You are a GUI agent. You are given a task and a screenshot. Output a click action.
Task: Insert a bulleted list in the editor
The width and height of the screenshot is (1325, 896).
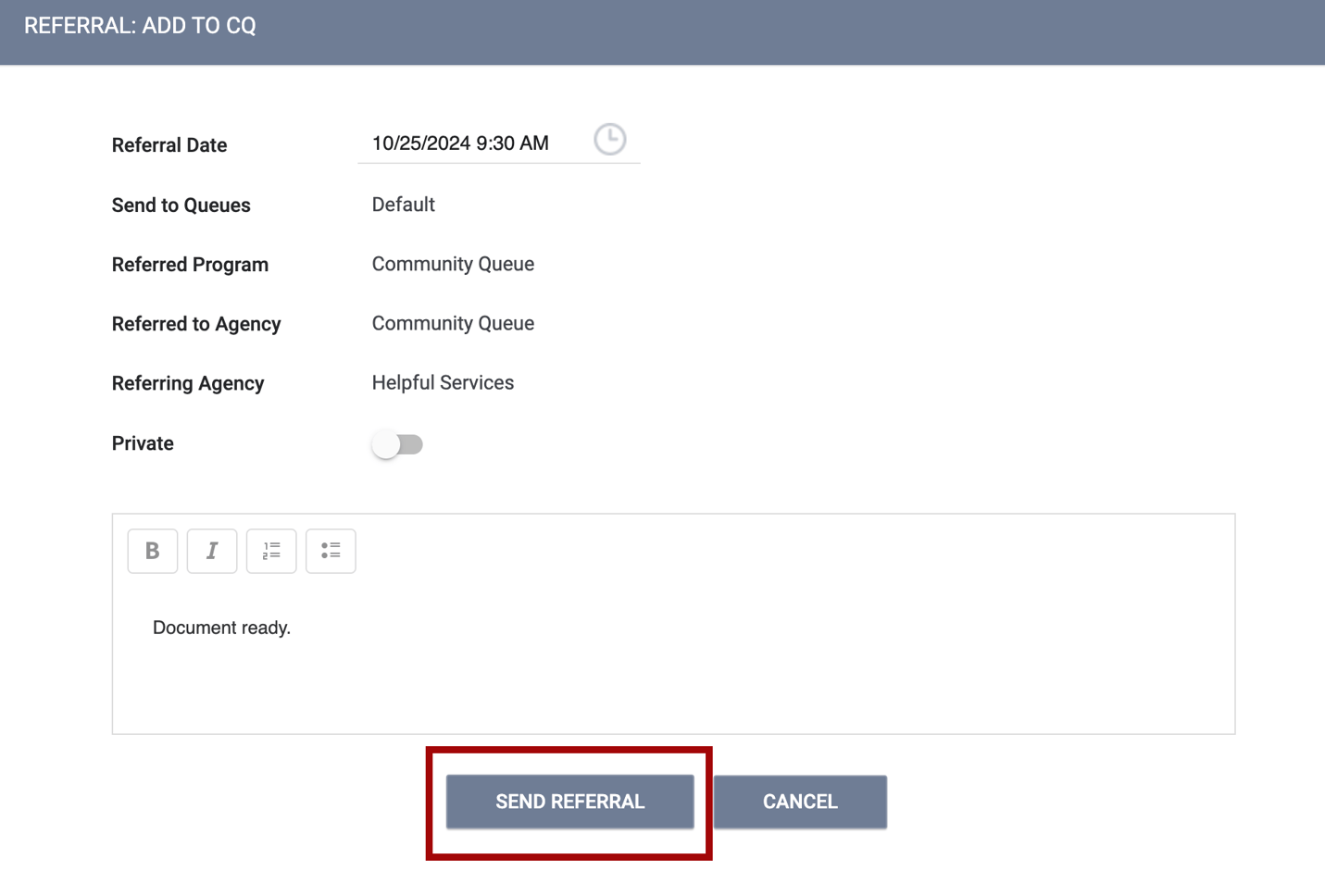pos(331,551)
